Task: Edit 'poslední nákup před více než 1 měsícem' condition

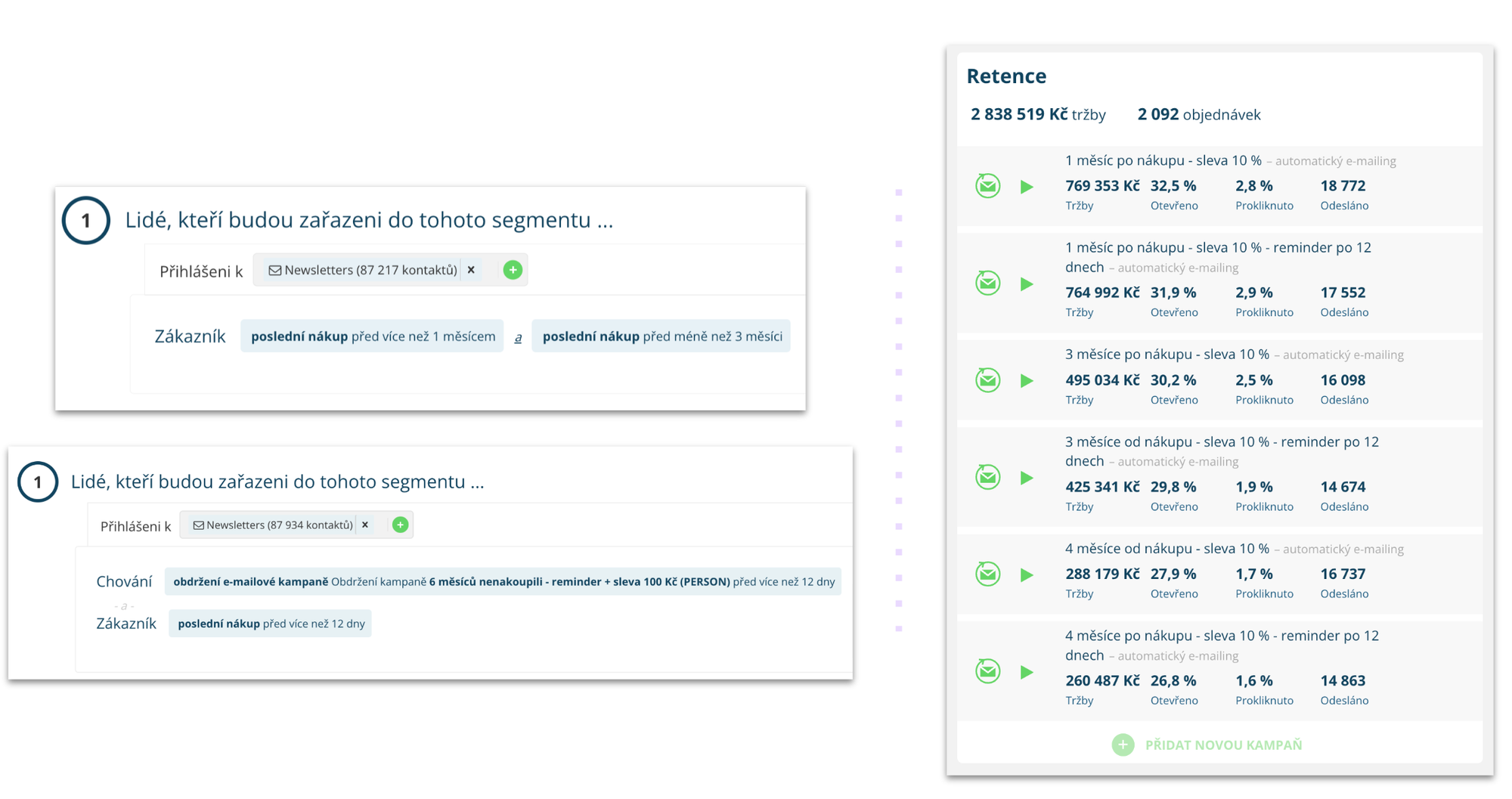Action: [x=373, y=336]
